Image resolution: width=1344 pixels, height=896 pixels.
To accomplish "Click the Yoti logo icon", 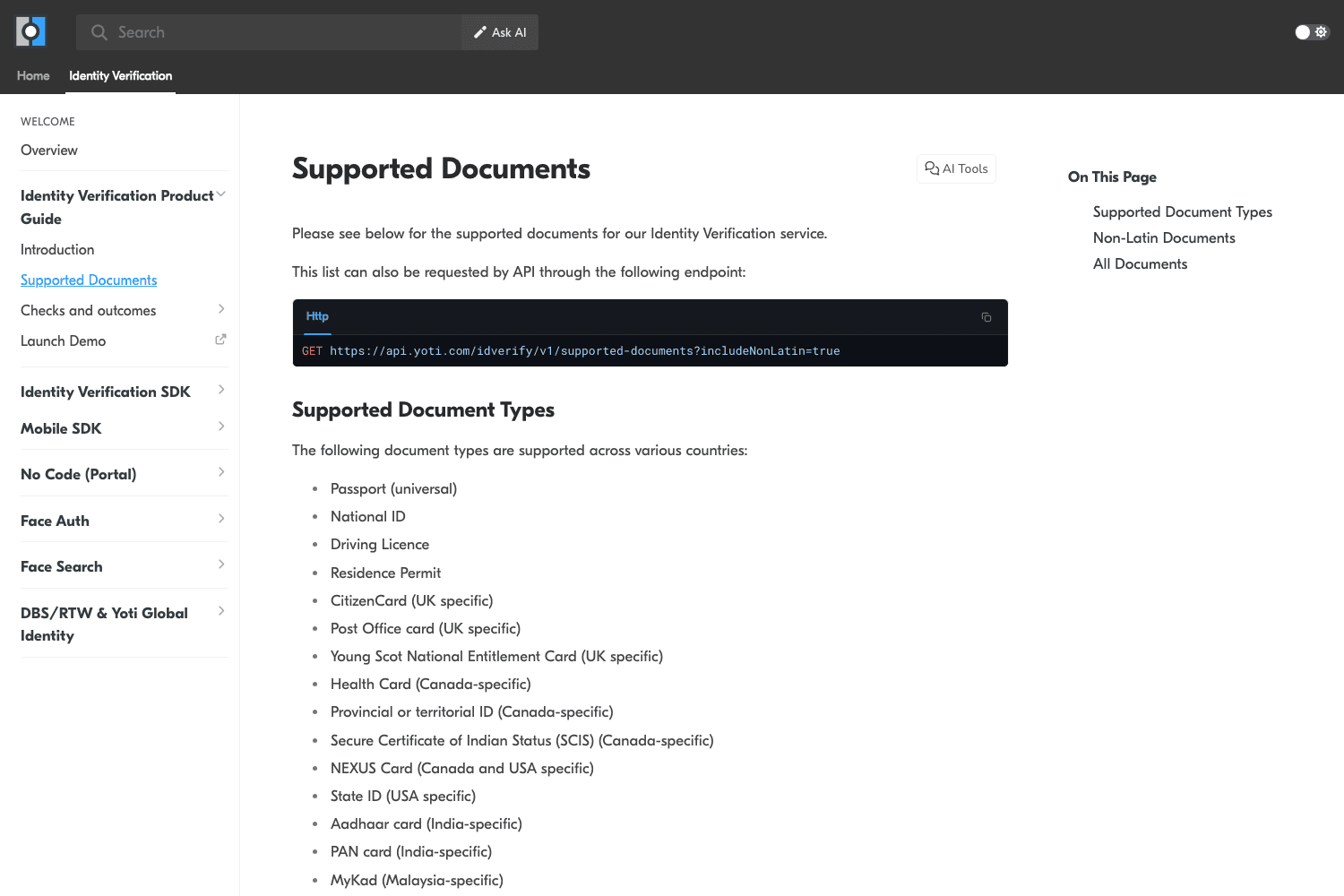I will pos(30,32).
